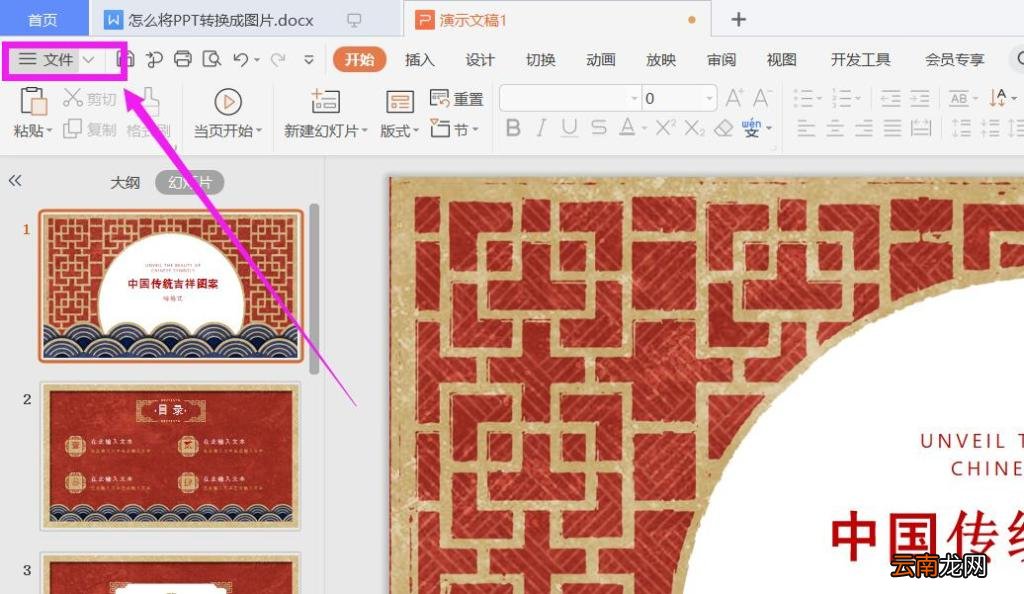This screenshot has width=1024, height=594.
Task: Click the New Slide (新建幻灯片) icon
Action: (x=325, y=102)
